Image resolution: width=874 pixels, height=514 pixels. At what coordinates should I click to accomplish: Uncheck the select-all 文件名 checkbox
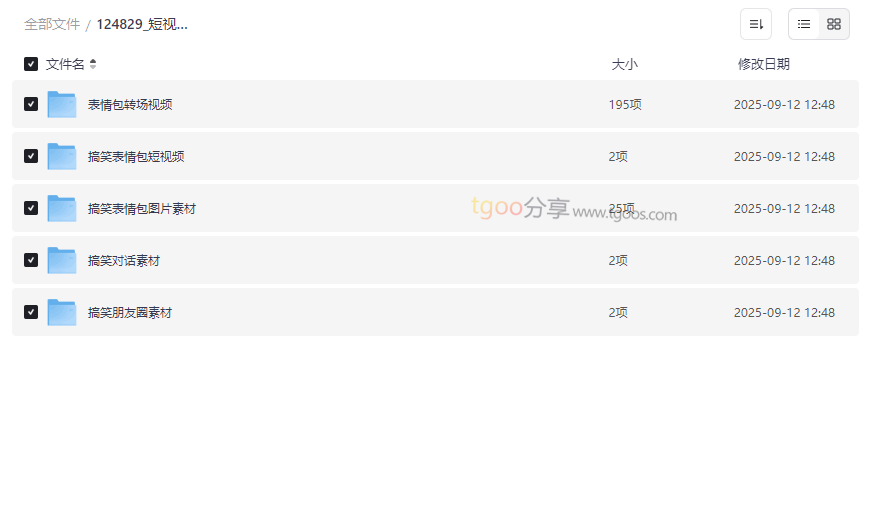point(31,64)
